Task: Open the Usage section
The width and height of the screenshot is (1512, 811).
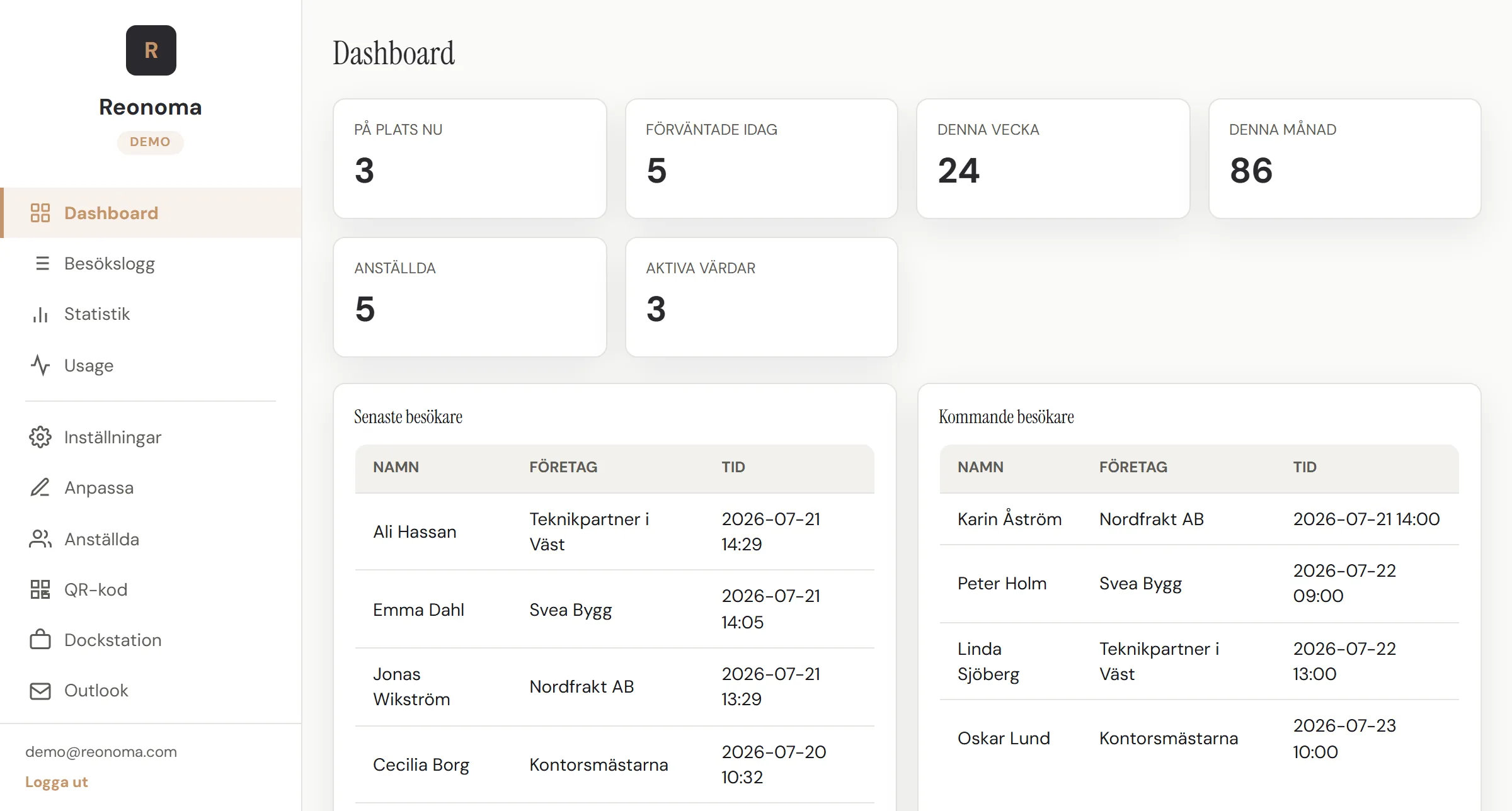Action: [x=151, y=365]
